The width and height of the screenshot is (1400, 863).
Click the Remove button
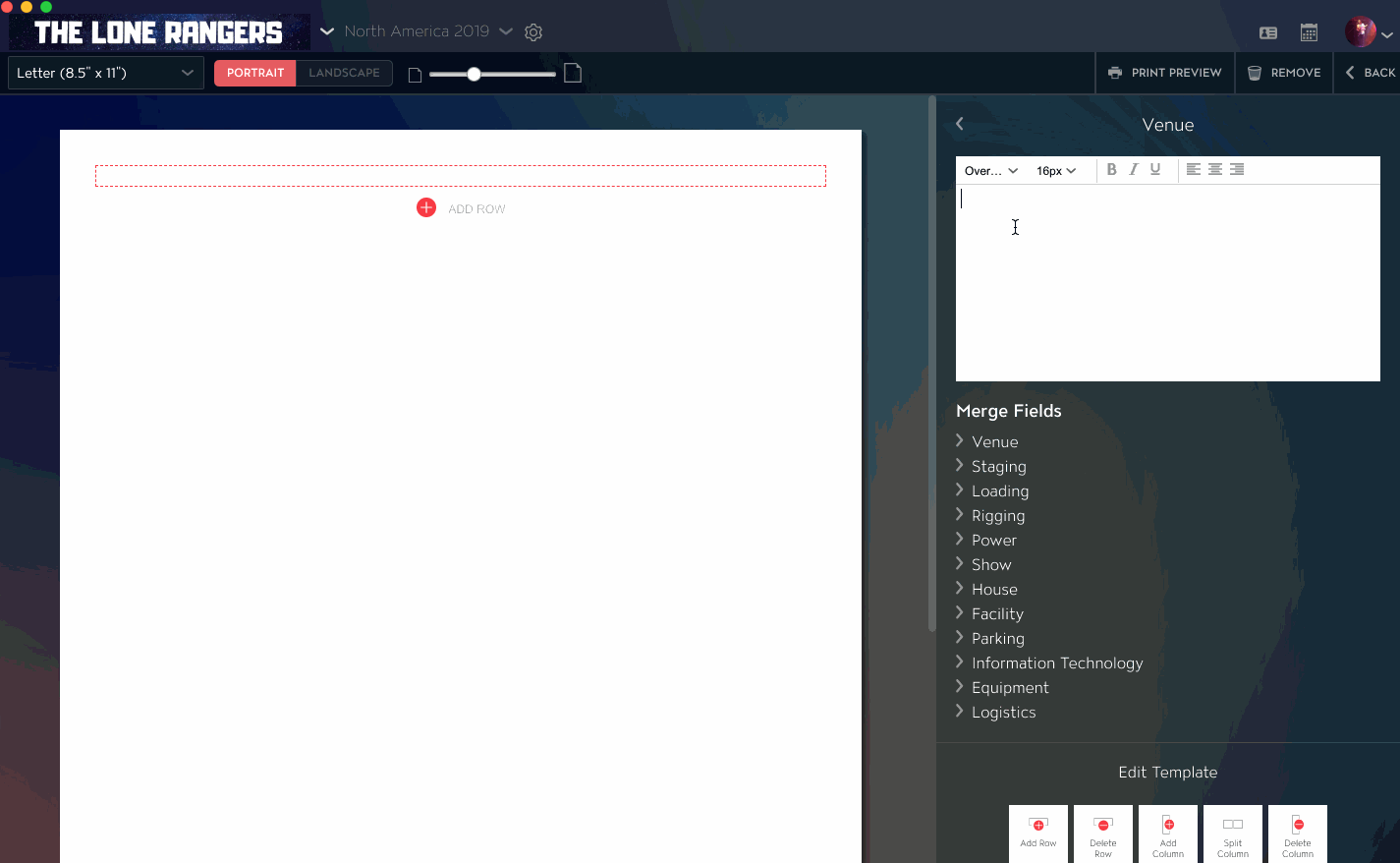point(1284,73)
